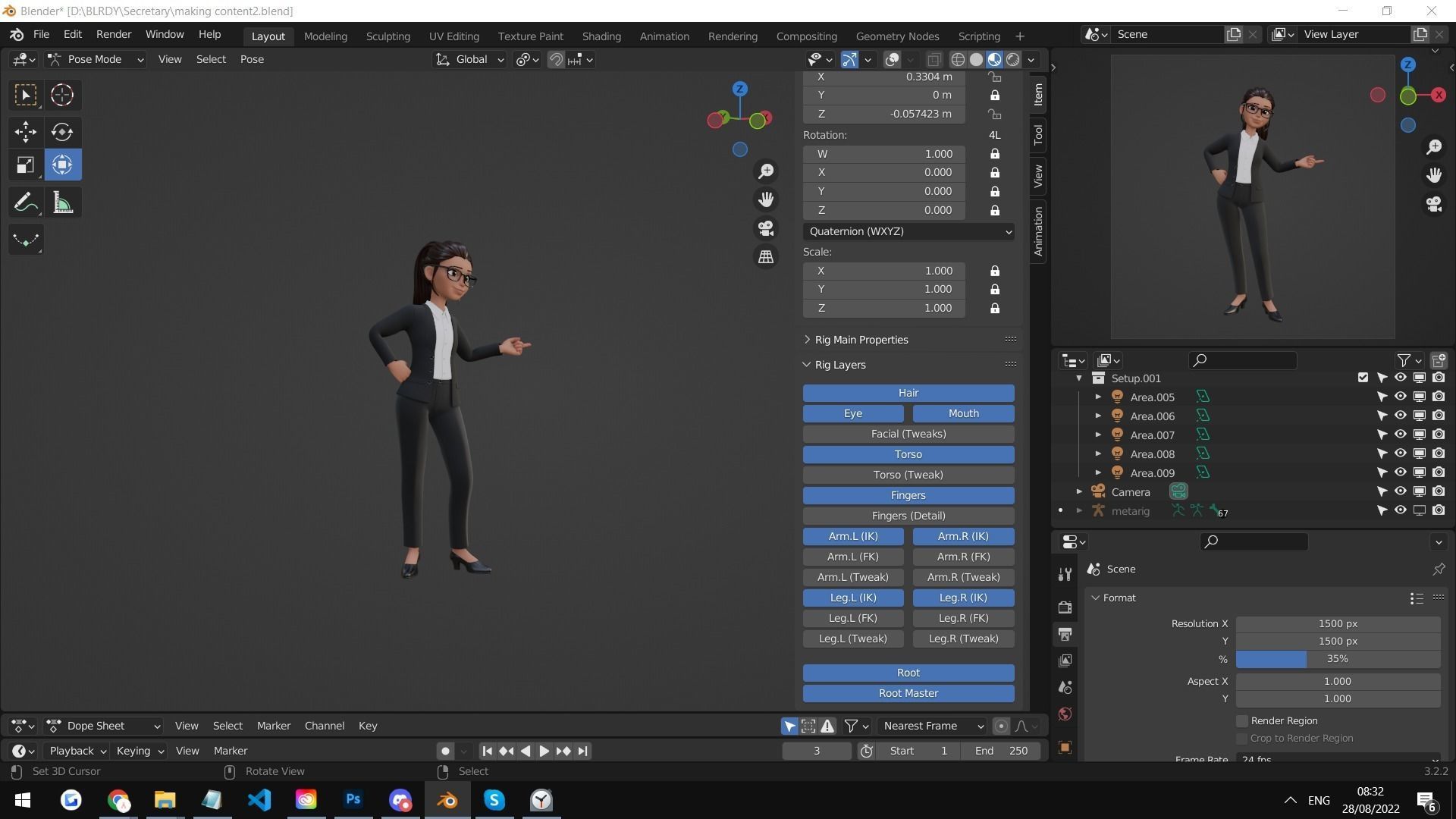Hide Area.005 in viewport with eye icon
The image size is (1456, 819).
click(x=1401, y=397)
